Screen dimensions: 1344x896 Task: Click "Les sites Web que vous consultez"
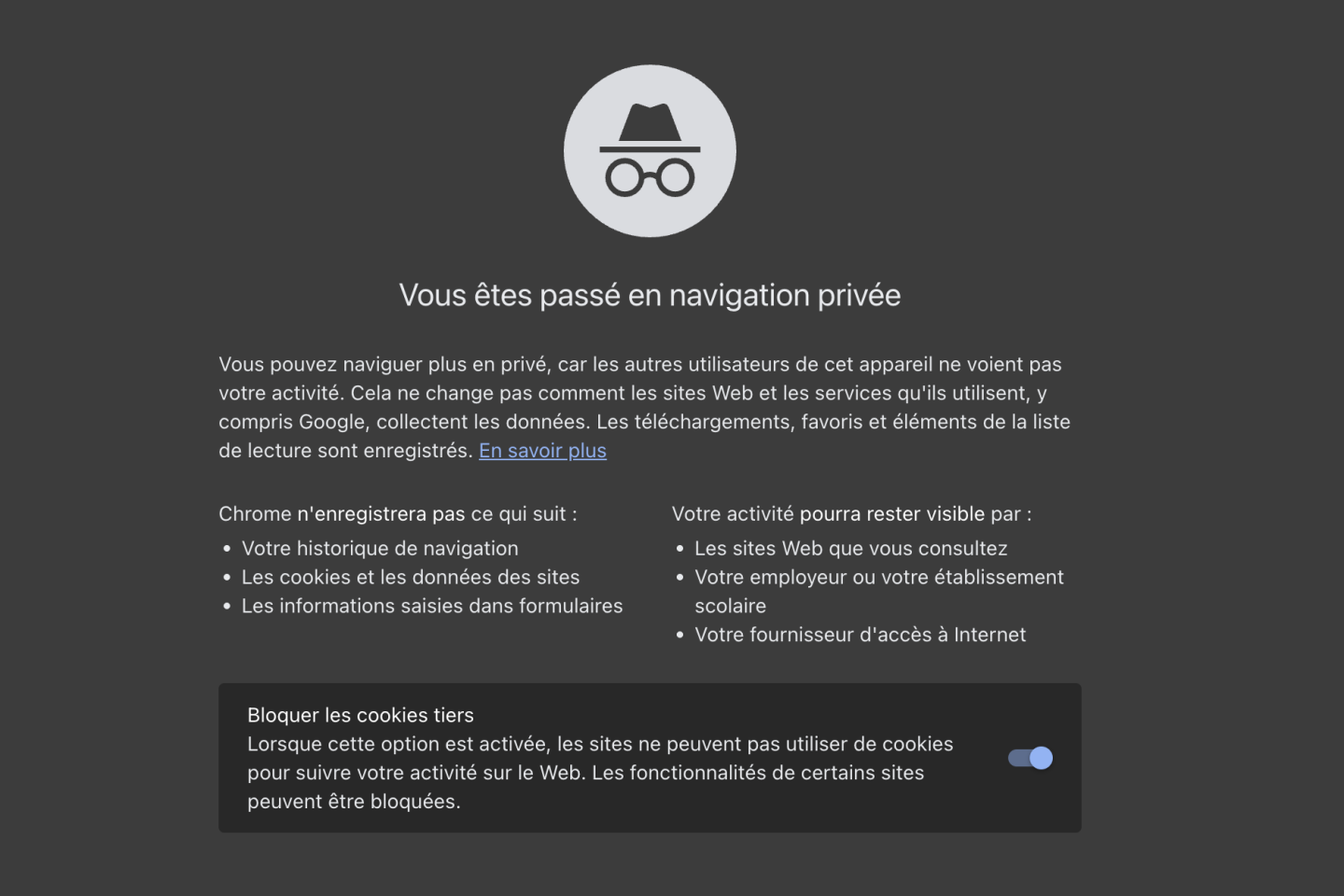[851, 549]
